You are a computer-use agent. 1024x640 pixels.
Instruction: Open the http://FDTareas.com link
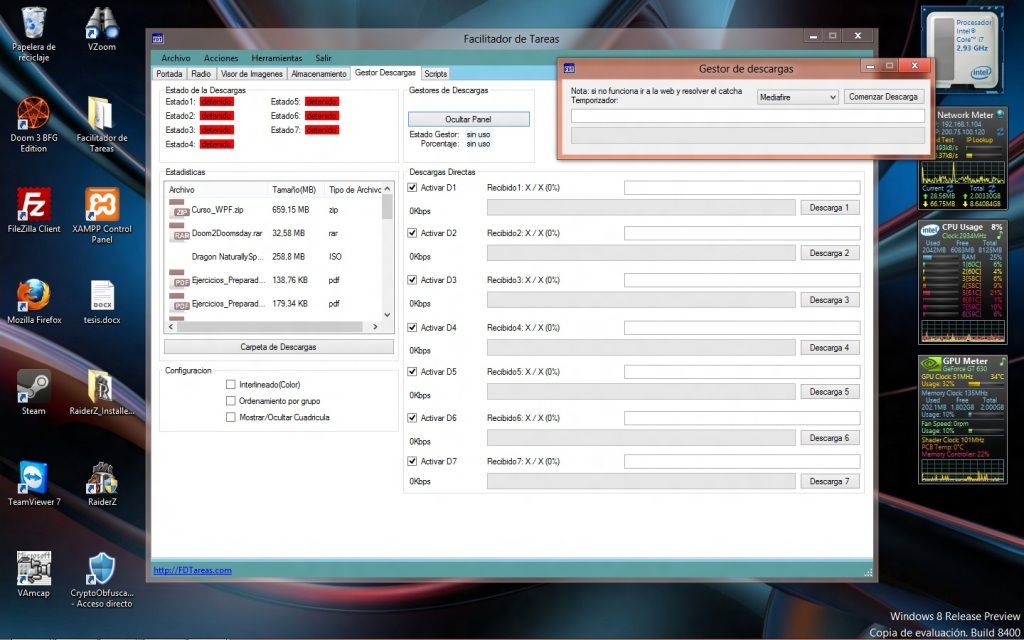[x=192, y=570]
